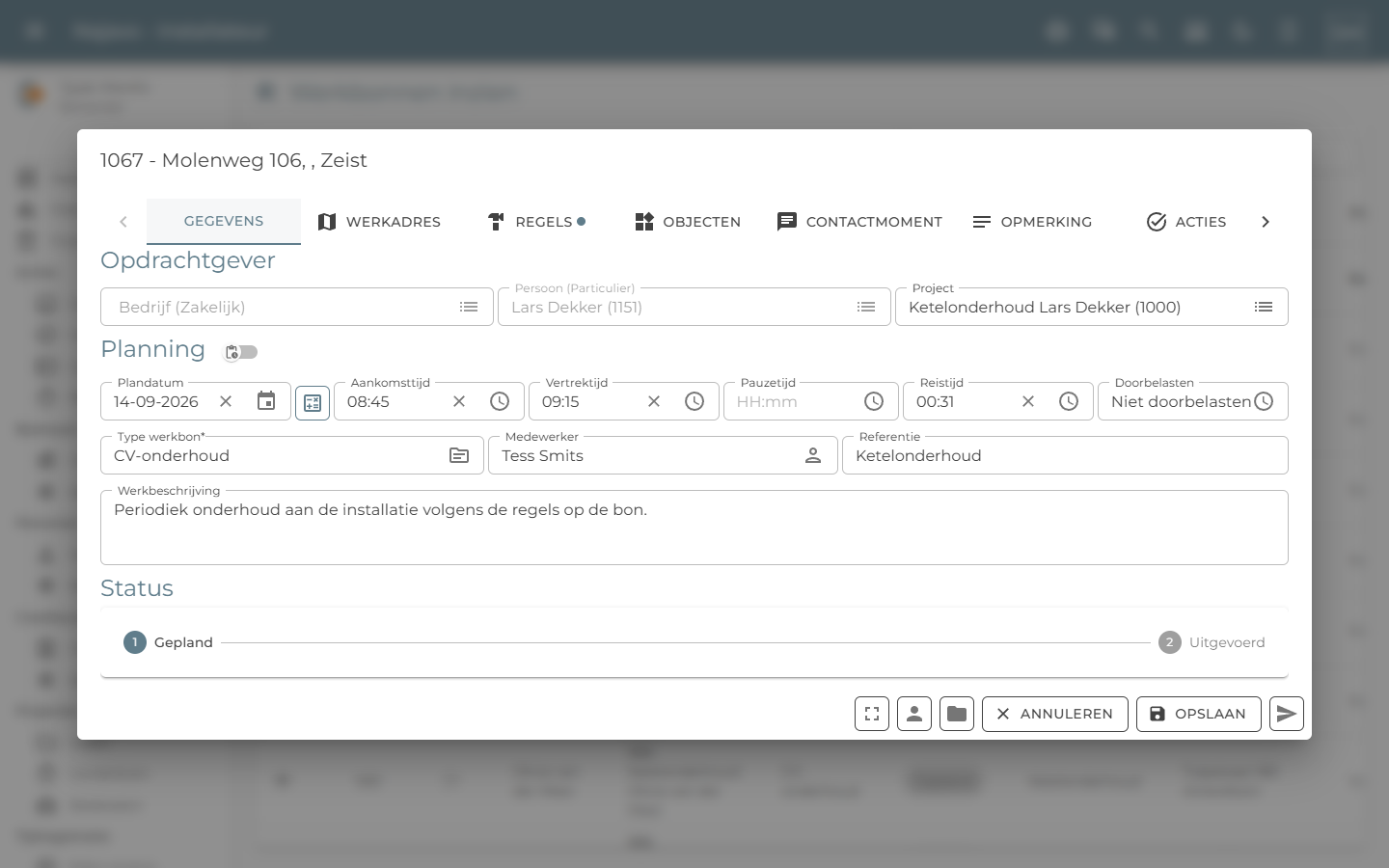Image resolution: width=1389 pixels, height=868 pixels.
Task: Click the folder icon button
Action: 957,714
